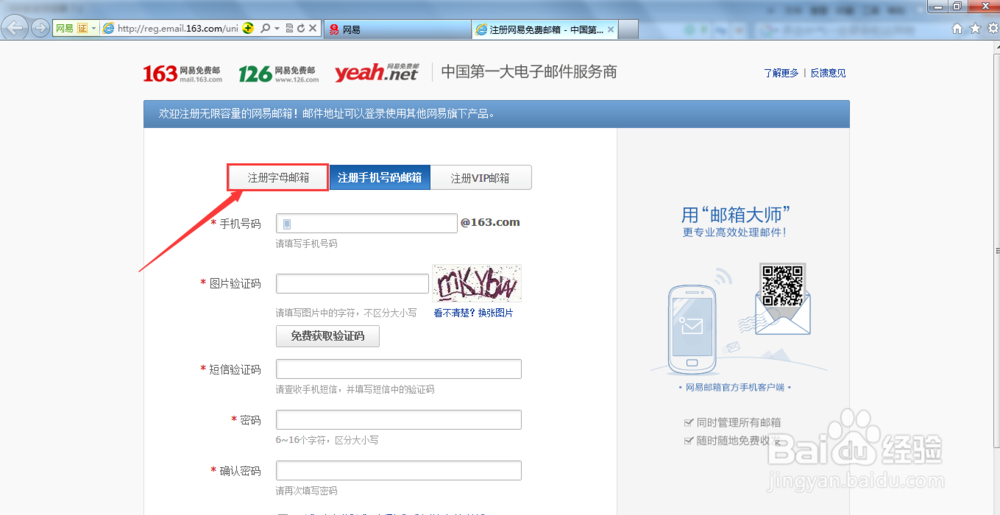Click the browser Back arrow button

pos(16,28)
